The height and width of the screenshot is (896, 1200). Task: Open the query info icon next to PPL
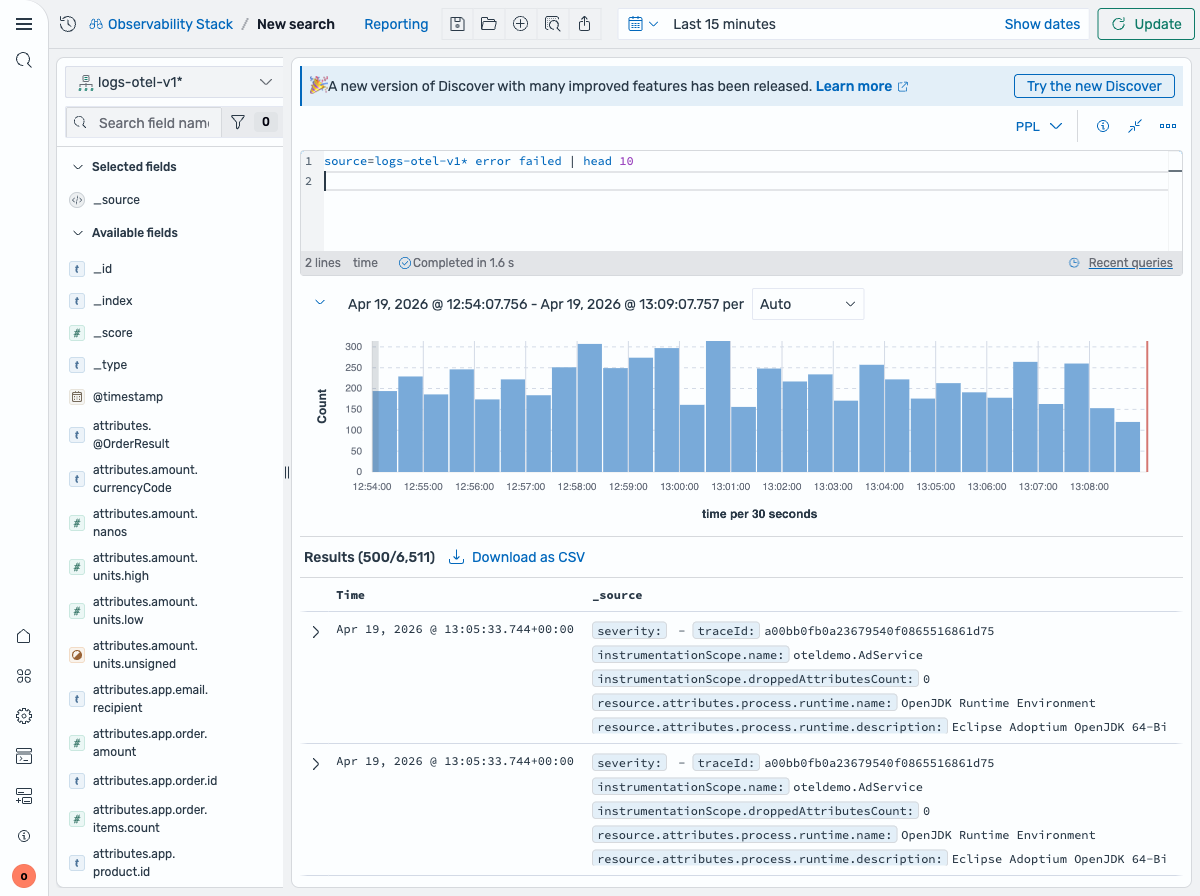coord(1103,126)
